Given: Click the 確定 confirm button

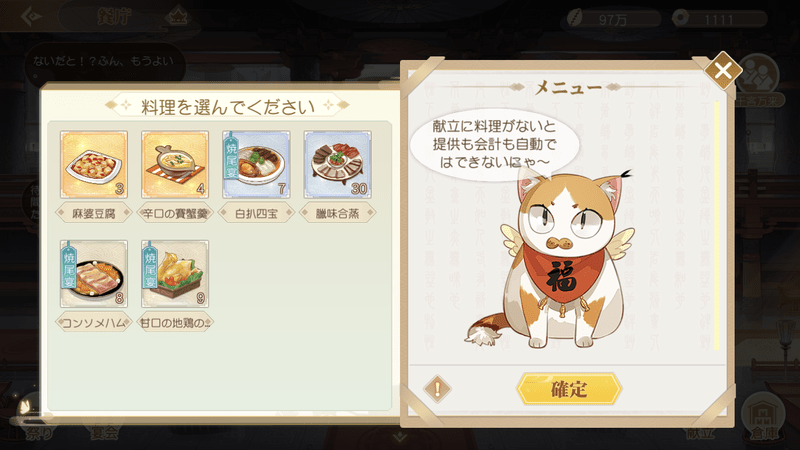Looking at the screenshot, I should coord(569,389).
